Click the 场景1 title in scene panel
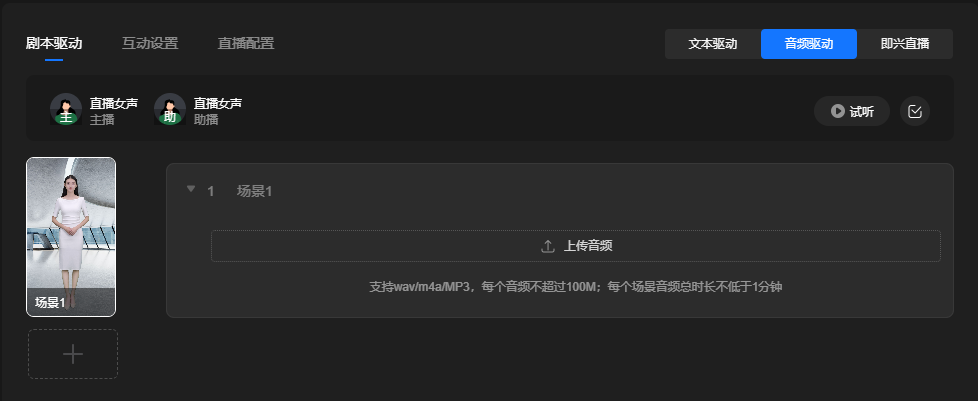Screen dimensions: 978x401 254,191
